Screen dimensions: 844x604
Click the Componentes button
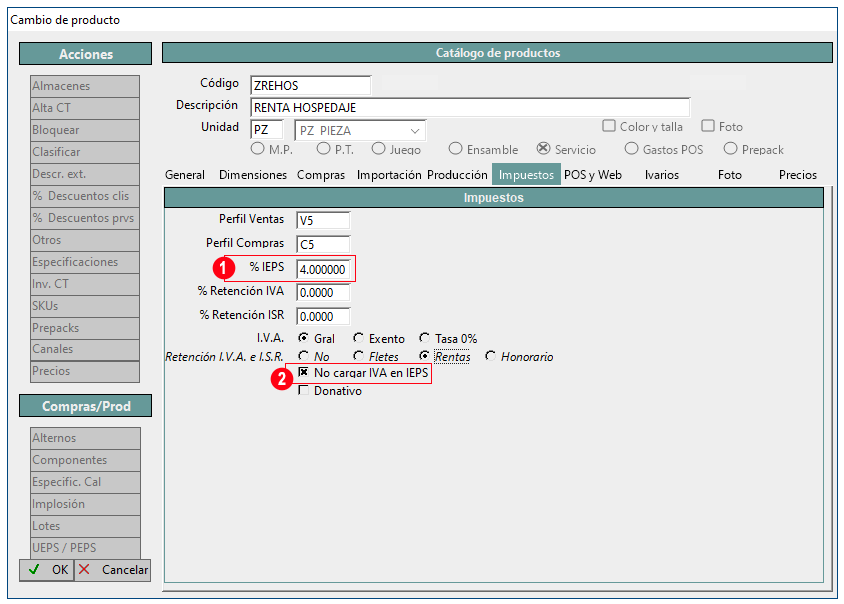[x=86, y=460]
